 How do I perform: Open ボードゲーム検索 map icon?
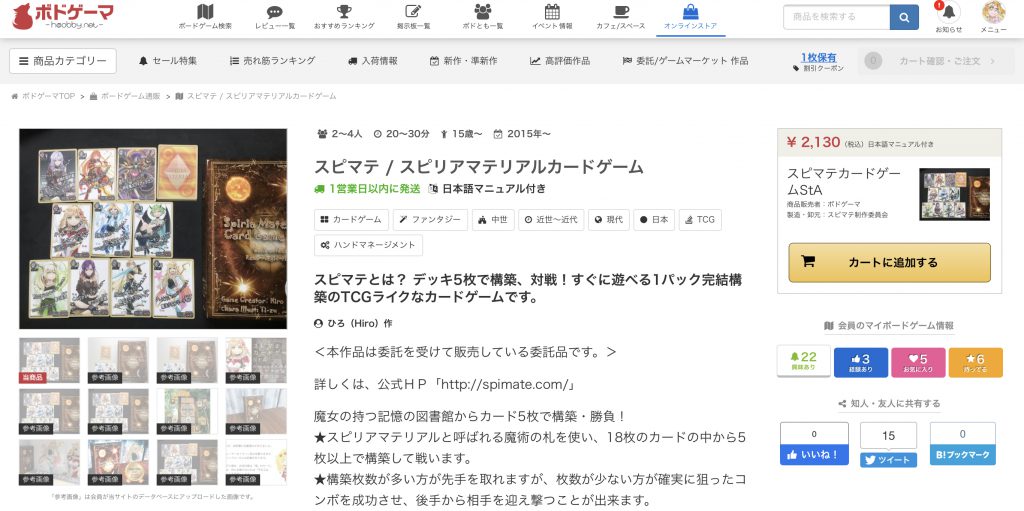[x=205, y=12]
